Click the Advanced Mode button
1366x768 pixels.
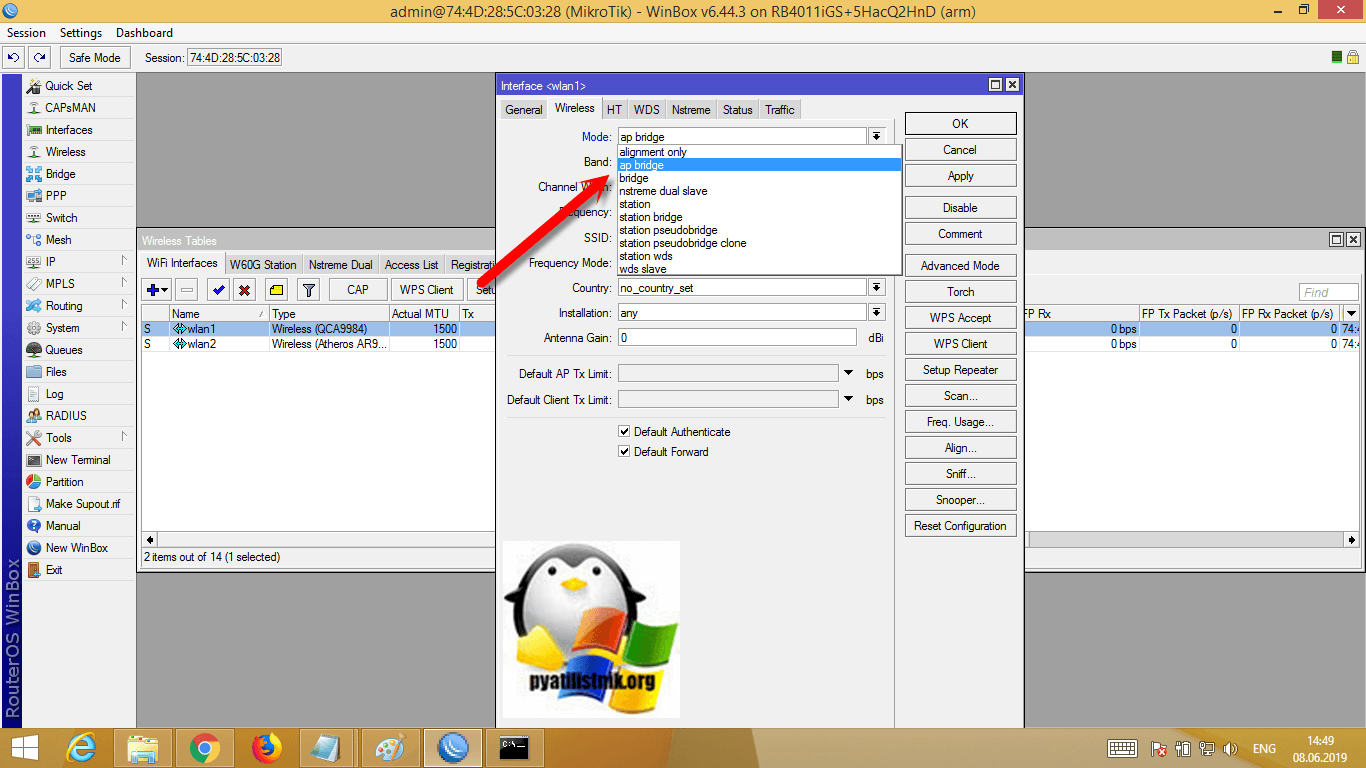(960, 266)
